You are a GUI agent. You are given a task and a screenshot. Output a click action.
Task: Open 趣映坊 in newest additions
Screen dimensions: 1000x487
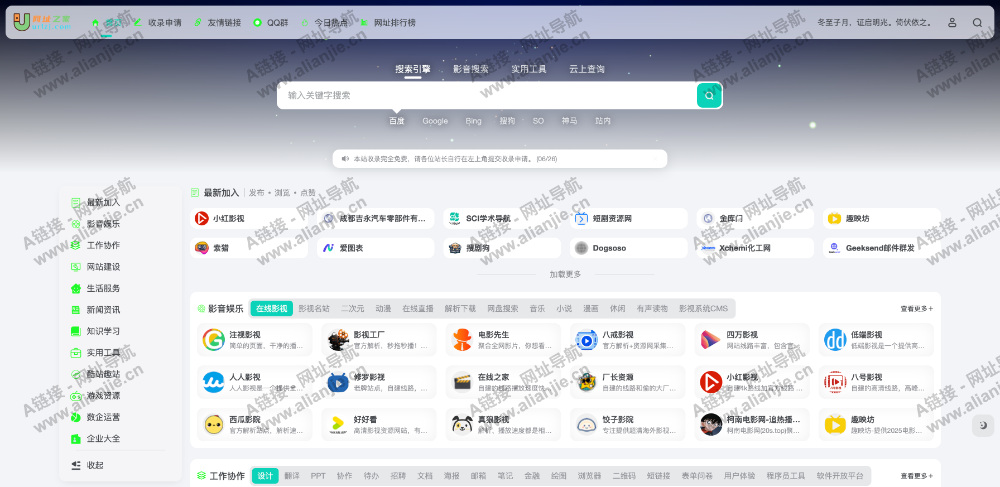tap(881, 219)
